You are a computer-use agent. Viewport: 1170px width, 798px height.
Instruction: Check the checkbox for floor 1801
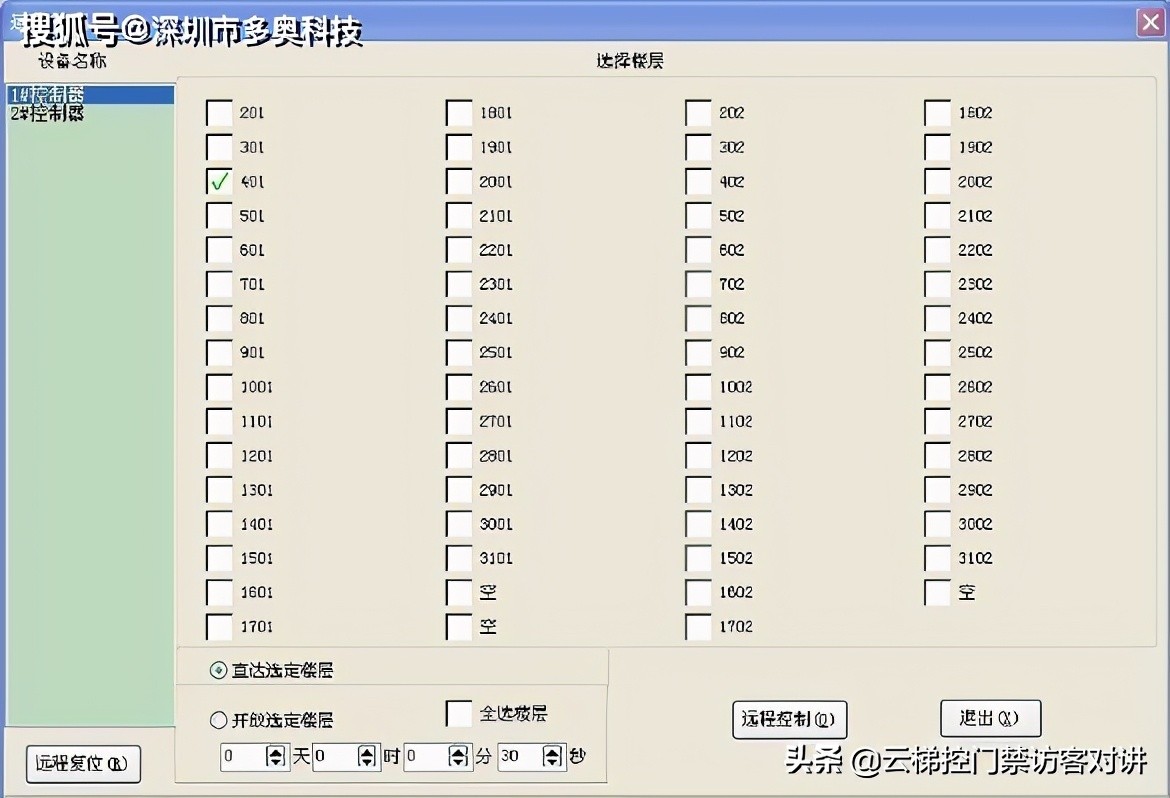[x=459, y=113]
